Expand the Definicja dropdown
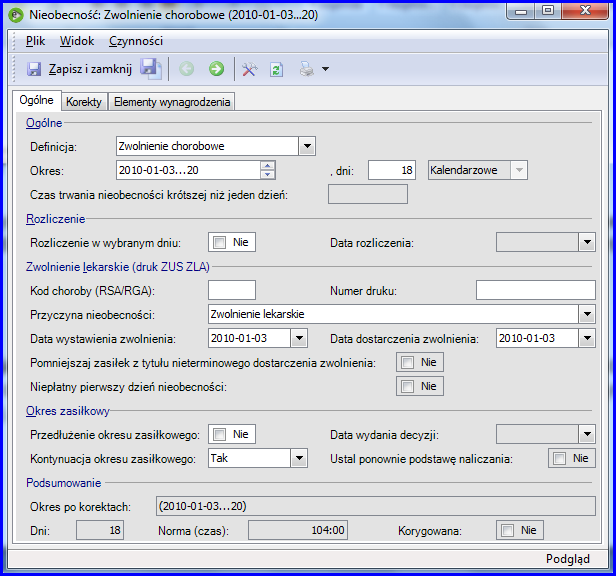This screenshot has width=616, height=576. tap(307, 146)
